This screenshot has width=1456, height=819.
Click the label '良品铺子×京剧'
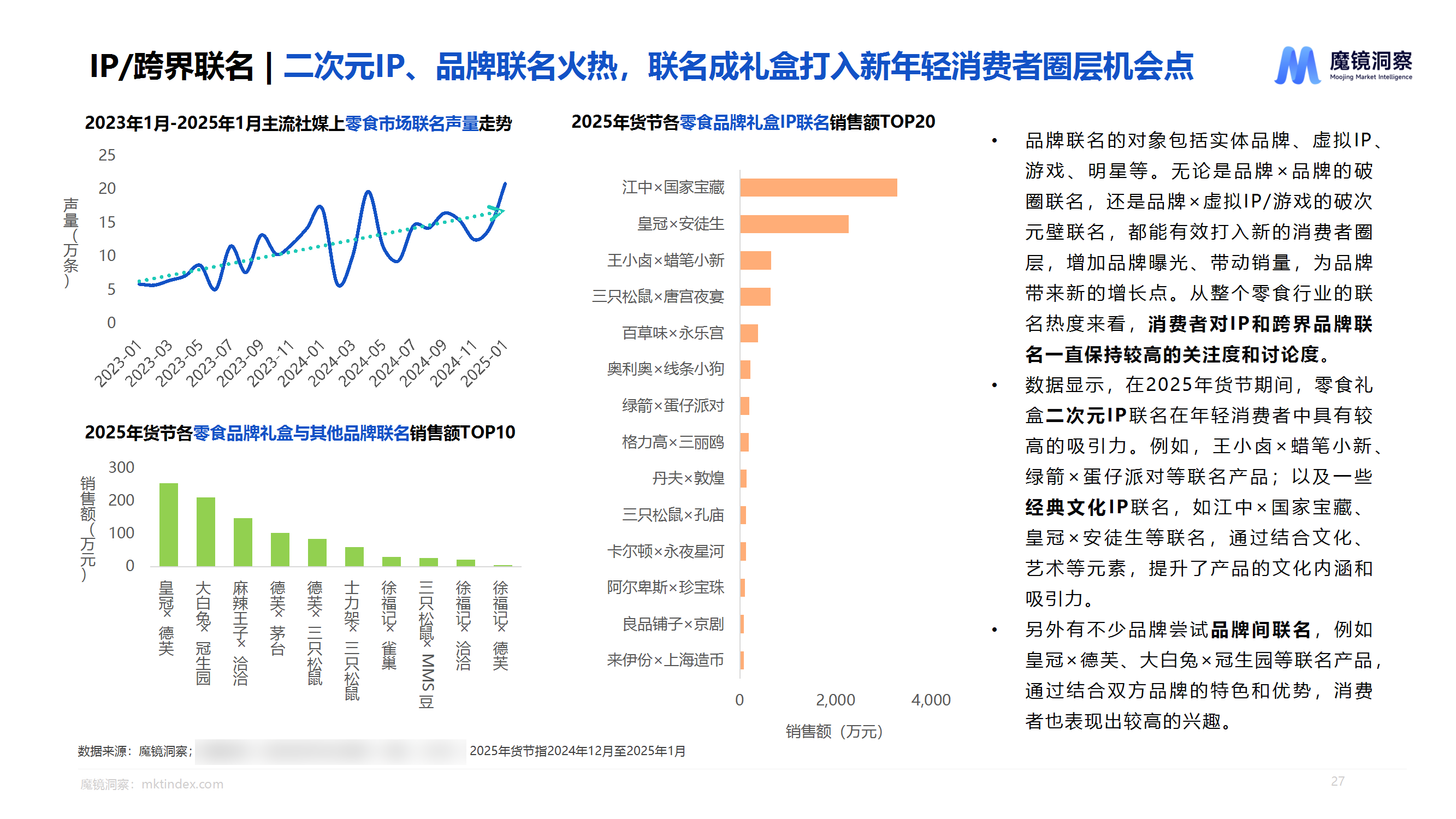[x=673, y=624]
